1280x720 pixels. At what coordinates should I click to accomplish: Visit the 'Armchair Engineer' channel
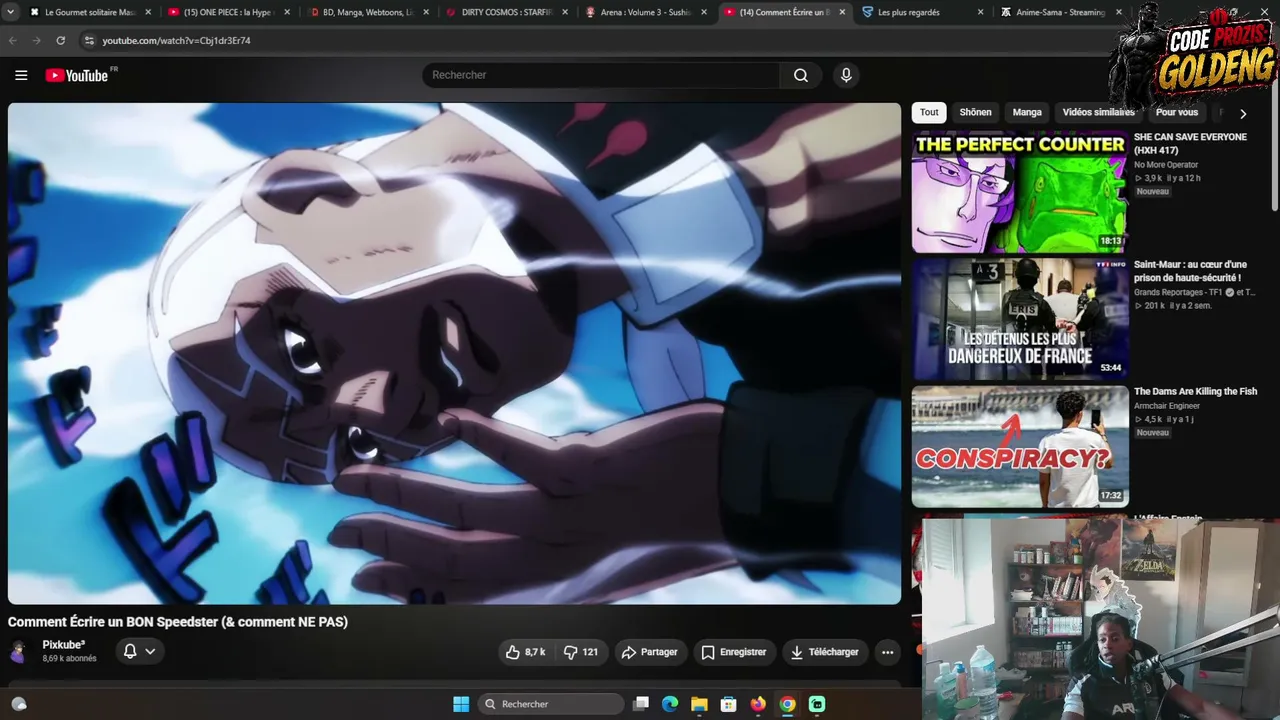click(x=1169, y=406)
